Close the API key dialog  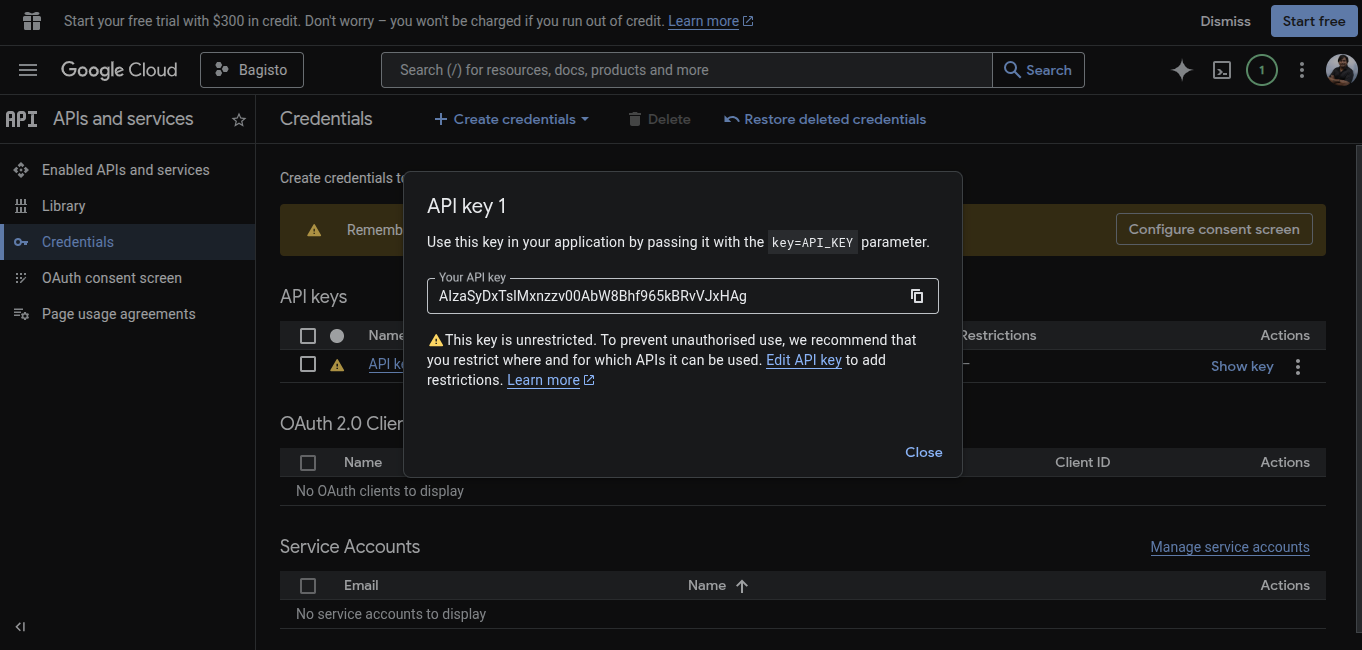(x=923, y=452)
